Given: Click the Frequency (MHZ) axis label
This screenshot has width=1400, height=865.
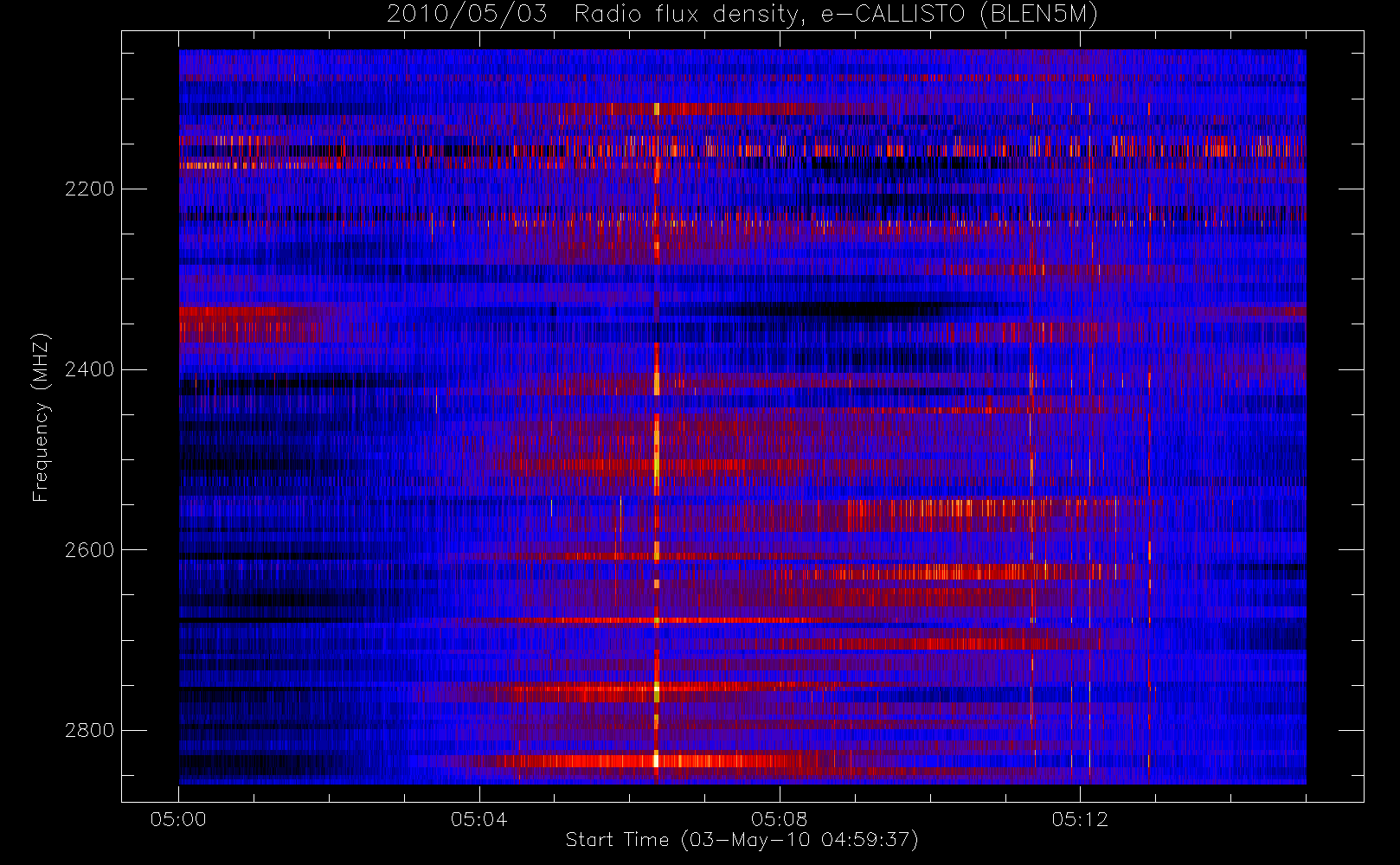Looking at the screenshot, I should click(41, 417).
